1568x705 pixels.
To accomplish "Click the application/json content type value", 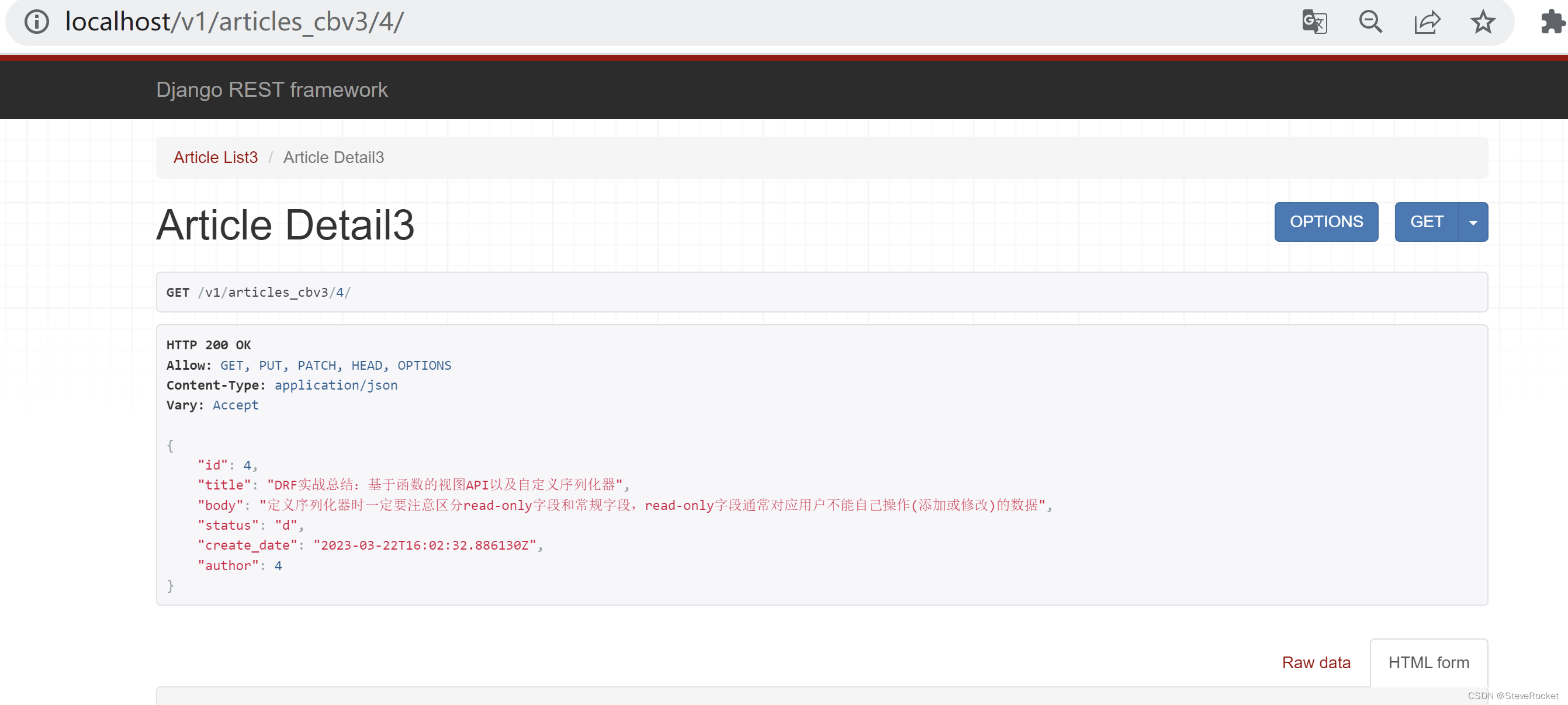I will [336, 385].
